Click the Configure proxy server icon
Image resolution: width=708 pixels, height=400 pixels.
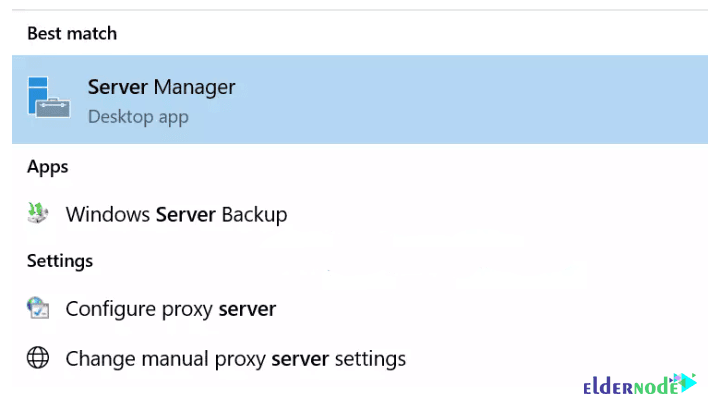[x=38, y=308]
